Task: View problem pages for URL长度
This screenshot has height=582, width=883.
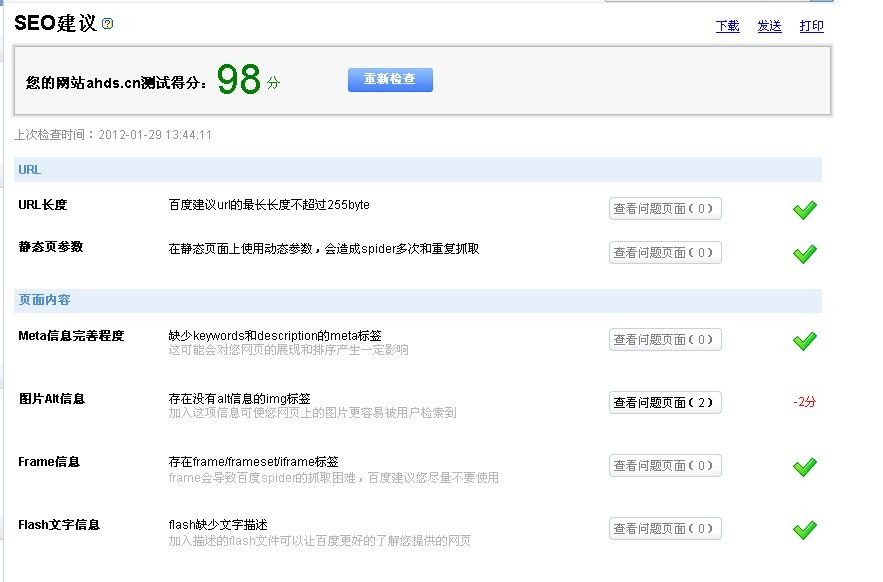Action: click(x=665, y=209)
